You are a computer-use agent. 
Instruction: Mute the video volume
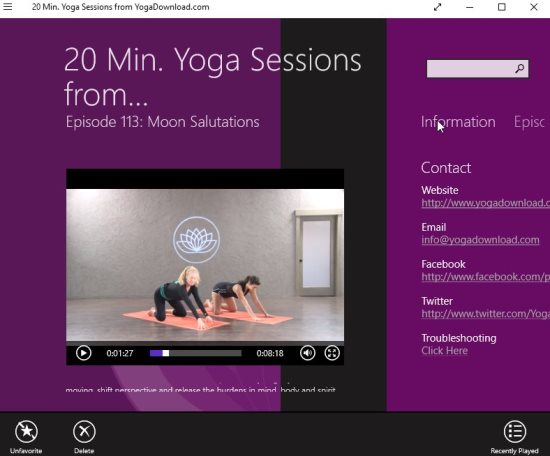point(308,353)
